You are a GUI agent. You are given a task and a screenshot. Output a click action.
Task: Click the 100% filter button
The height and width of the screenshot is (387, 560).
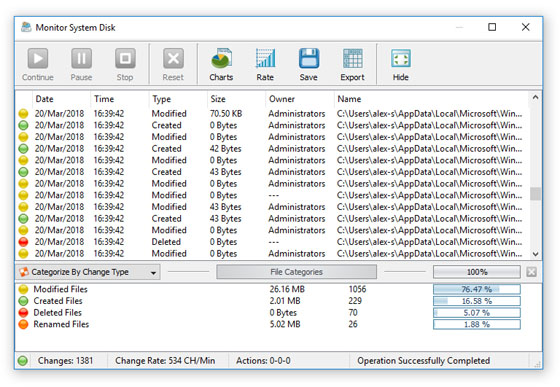pos(477,272)
